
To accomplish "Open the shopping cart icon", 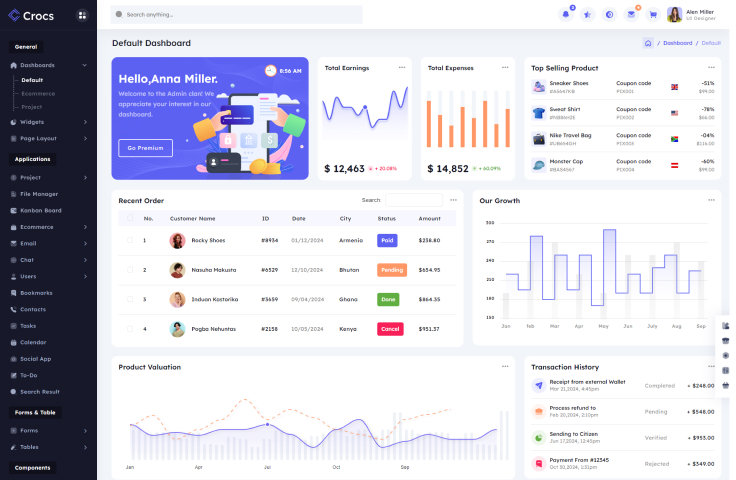I will (x=653, y=14).
